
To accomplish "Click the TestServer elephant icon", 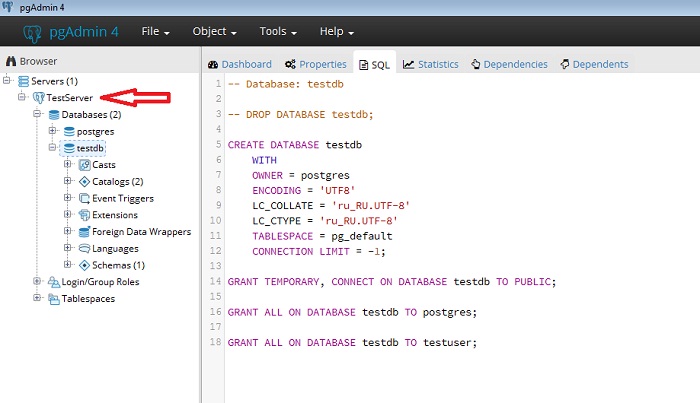I will [x=38, y=98].
